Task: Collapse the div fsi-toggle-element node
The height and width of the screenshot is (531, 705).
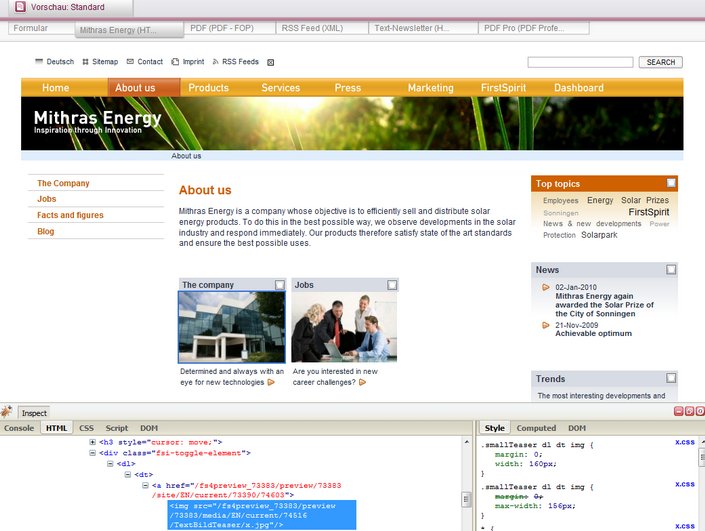Action: click(x=93, y=453)
